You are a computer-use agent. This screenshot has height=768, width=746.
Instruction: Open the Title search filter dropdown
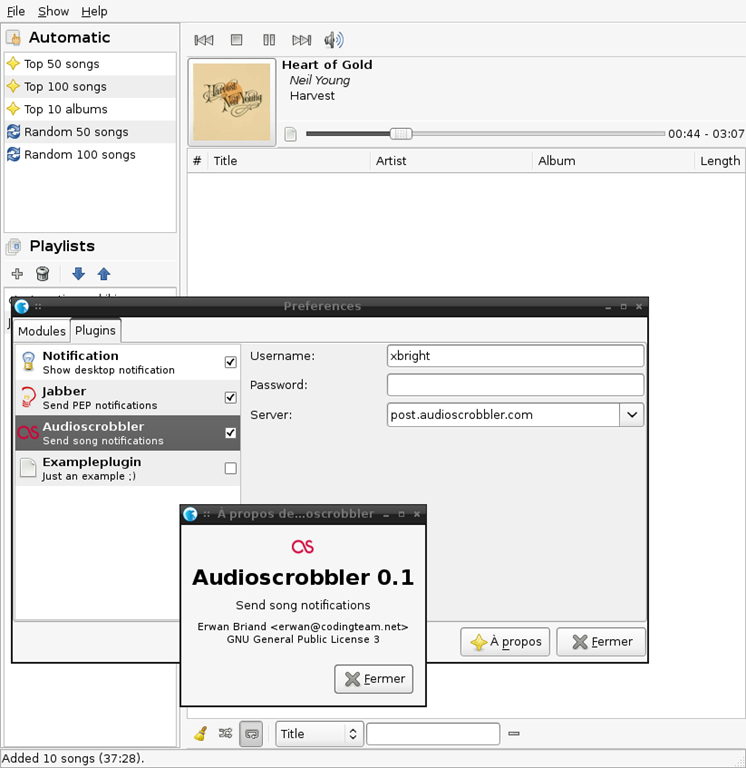coord(319,734)
